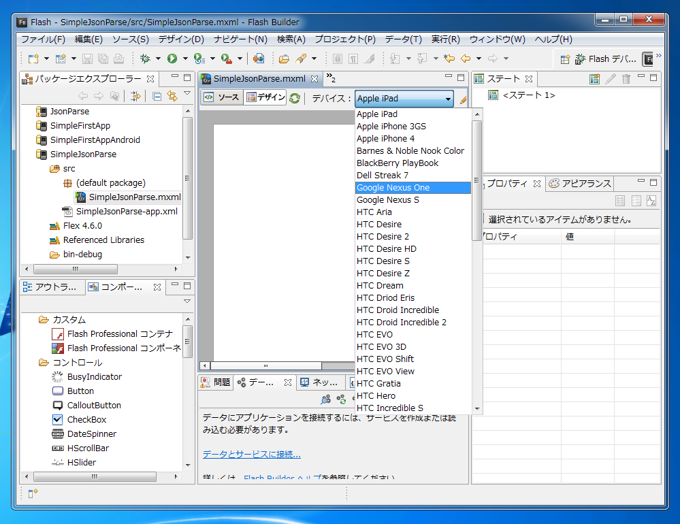Click the alphabetical view icon in Properties panel
This screenshot has height=524, width=680.
pos(651,200)
